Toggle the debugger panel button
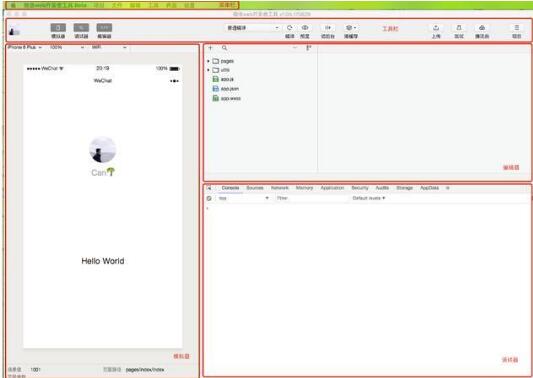Image resolution: width=533 pixels, height=378 pixels. [81, 28]
